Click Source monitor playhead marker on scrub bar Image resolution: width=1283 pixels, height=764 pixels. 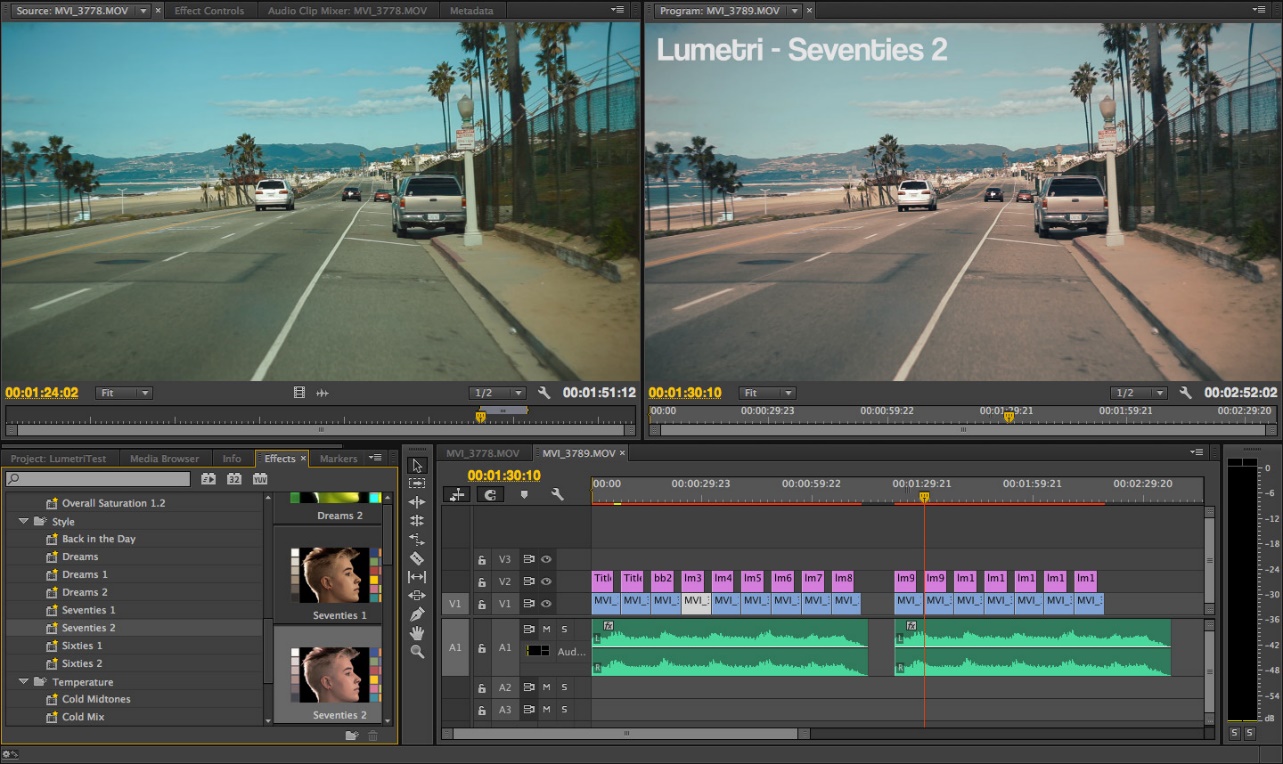click(x=480, y=417)
